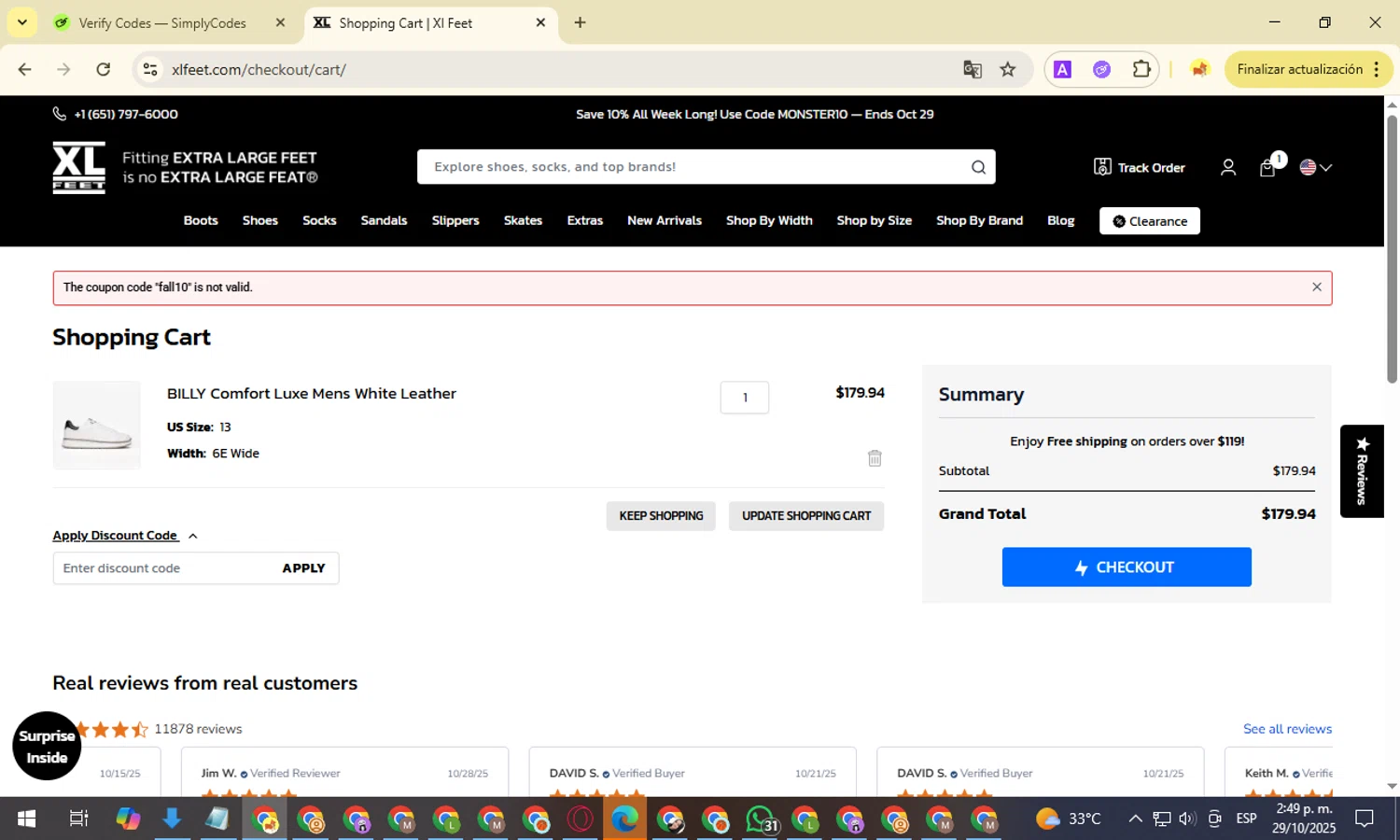Open Shop by Size menu
Viewport: 1400px width, 840px height.
point(875,220)
